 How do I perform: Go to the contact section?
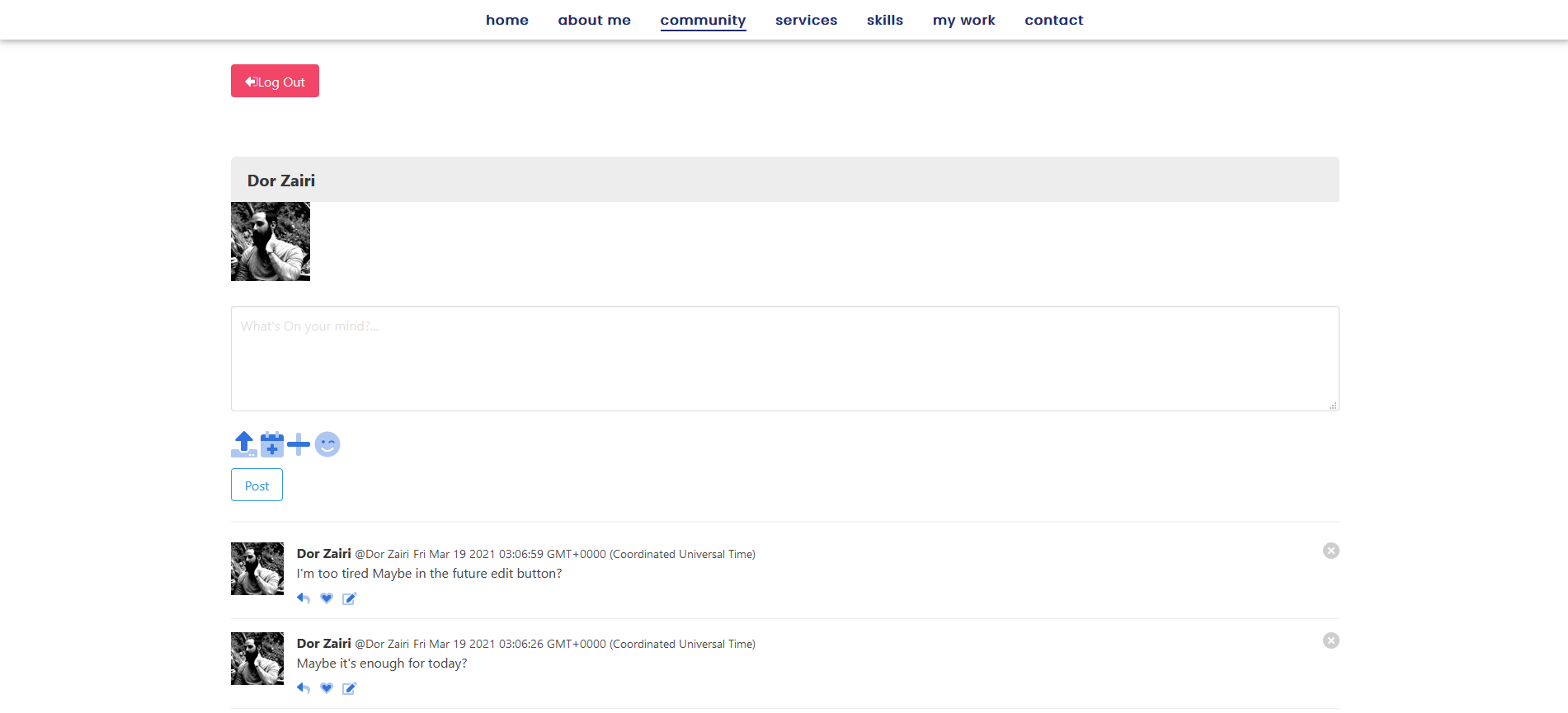pos(1054,20)
